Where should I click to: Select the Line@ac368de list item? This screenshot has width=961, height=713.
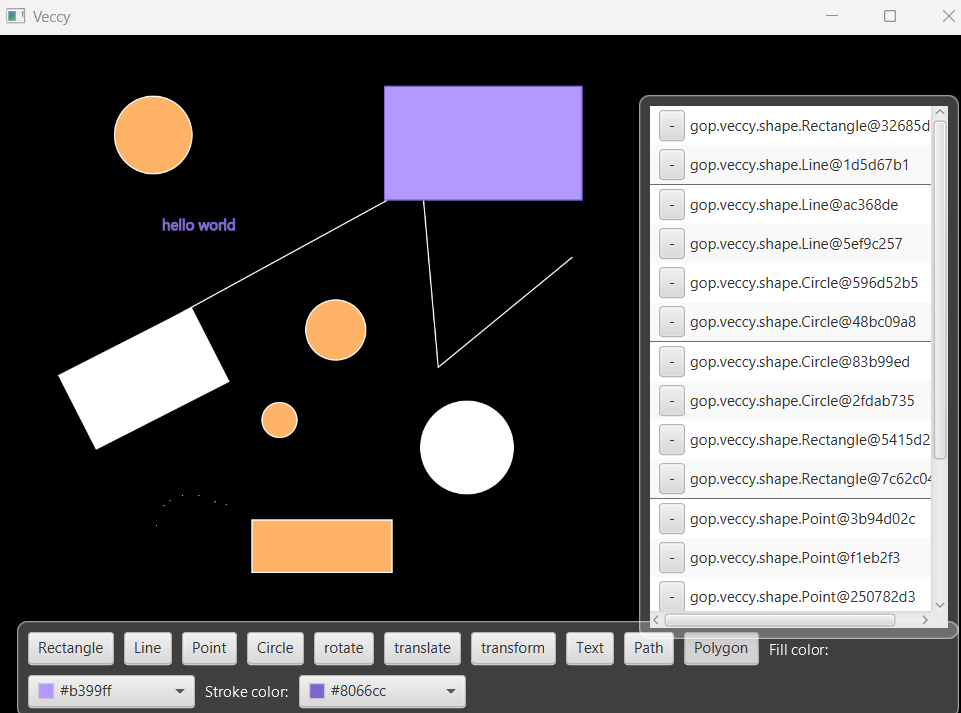click(794, 205)
